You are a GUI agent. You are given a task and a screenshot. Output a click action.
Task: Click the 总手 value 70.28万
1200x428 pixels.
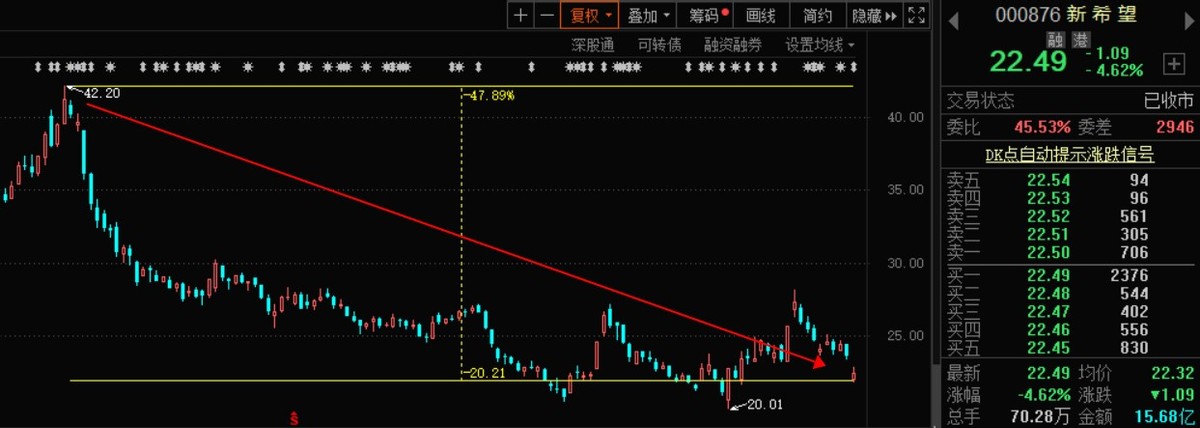pyautogui.click(x=1040, y=416)
